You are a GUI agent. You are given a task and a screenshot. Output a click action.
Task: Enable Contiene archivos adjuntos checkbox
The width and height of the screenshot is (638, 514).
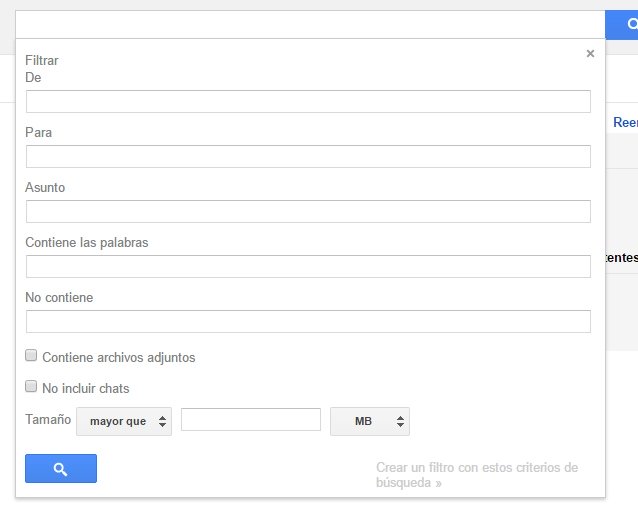(32, 355)
